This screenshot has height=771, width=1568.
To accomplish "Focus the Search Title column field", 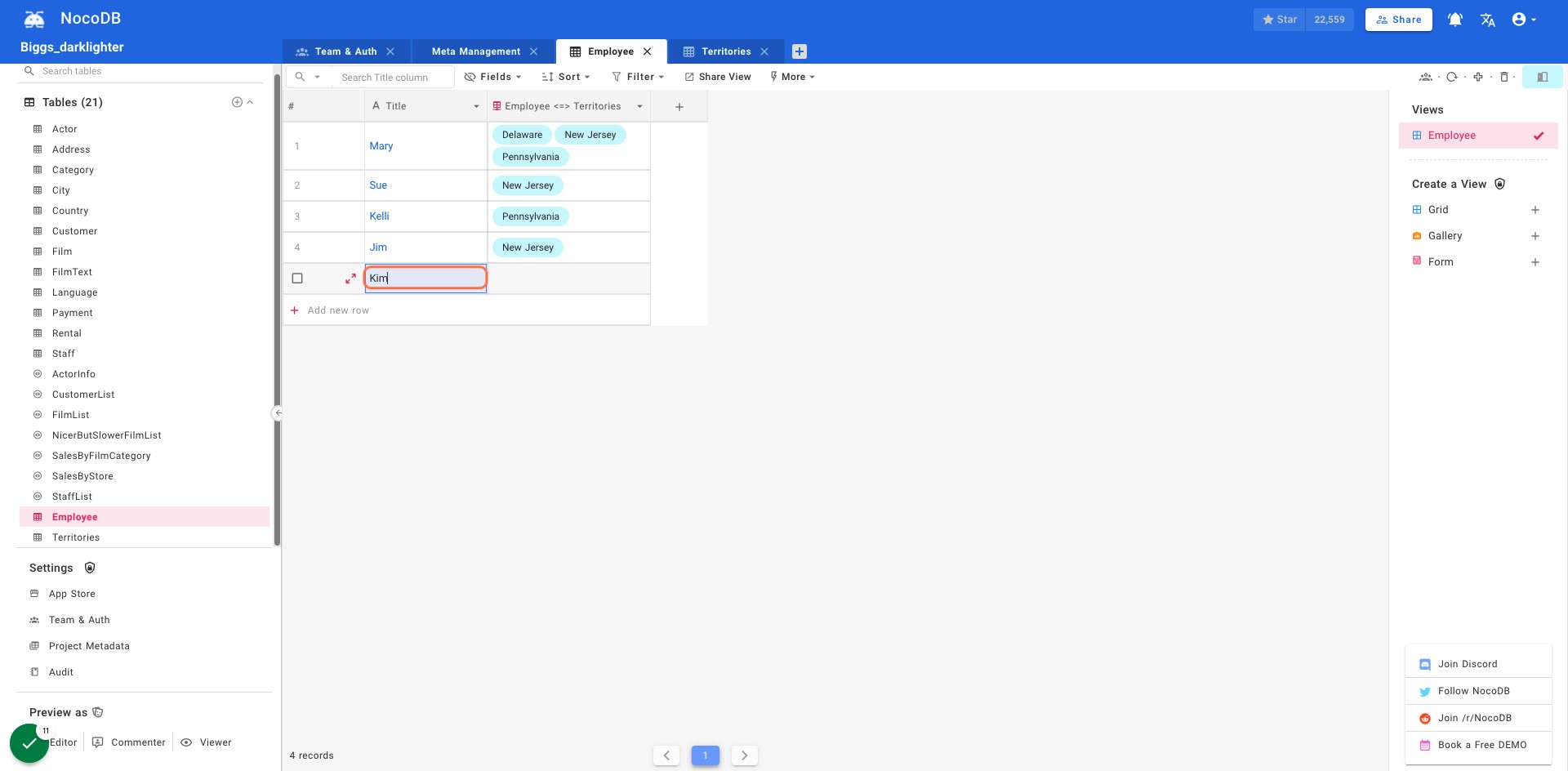I will click(392, 77).
